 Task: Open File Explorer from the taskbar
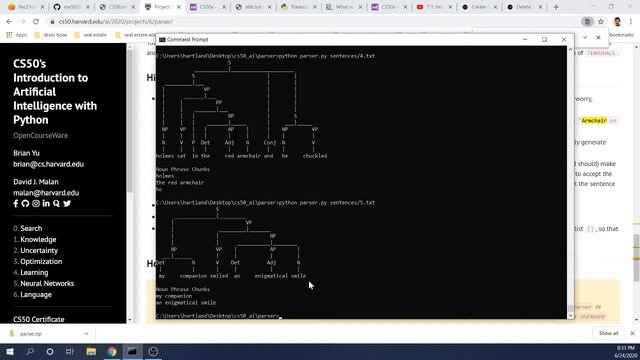[91, 351]
